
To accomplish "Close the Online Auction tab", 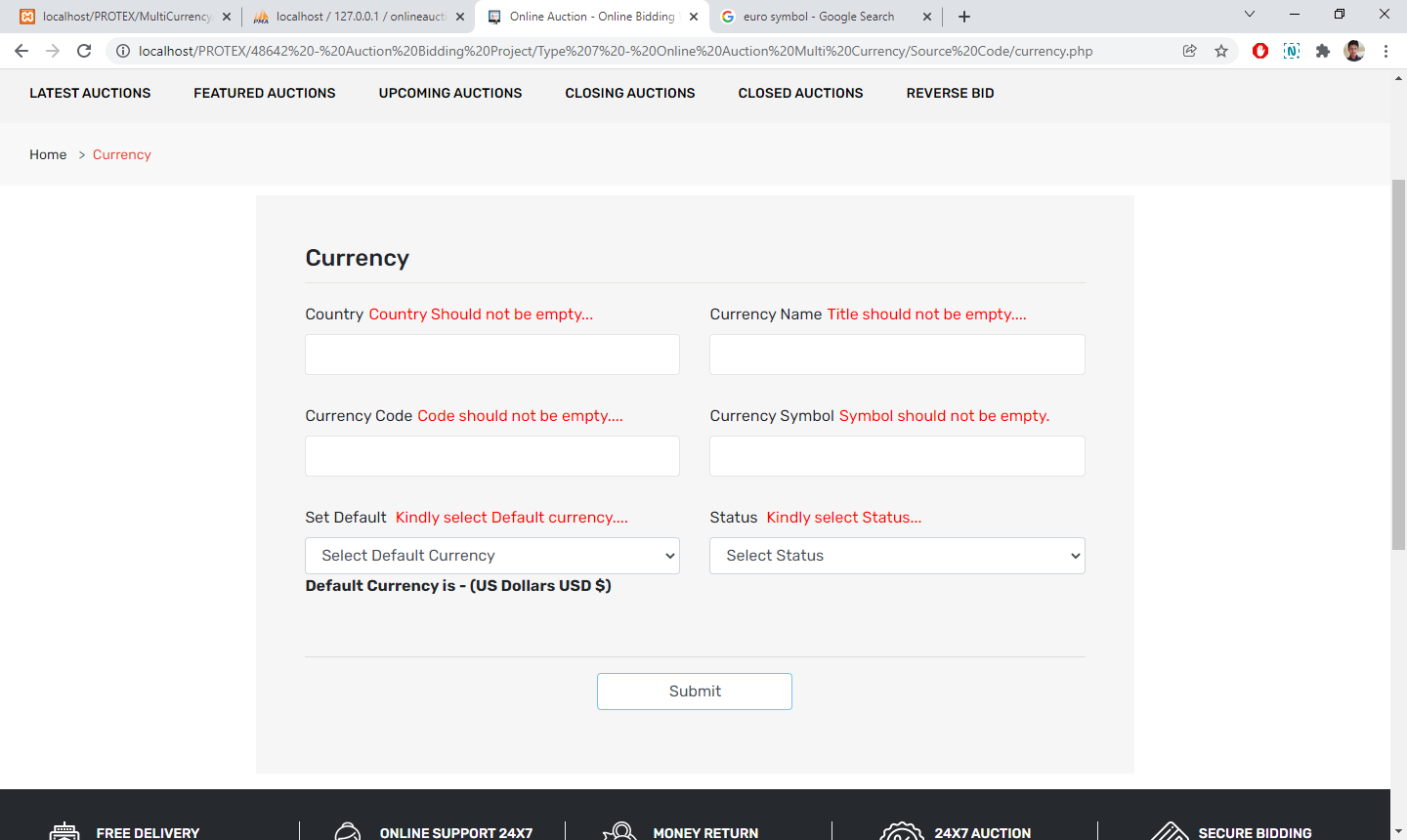I will click(x=694, y=17).
